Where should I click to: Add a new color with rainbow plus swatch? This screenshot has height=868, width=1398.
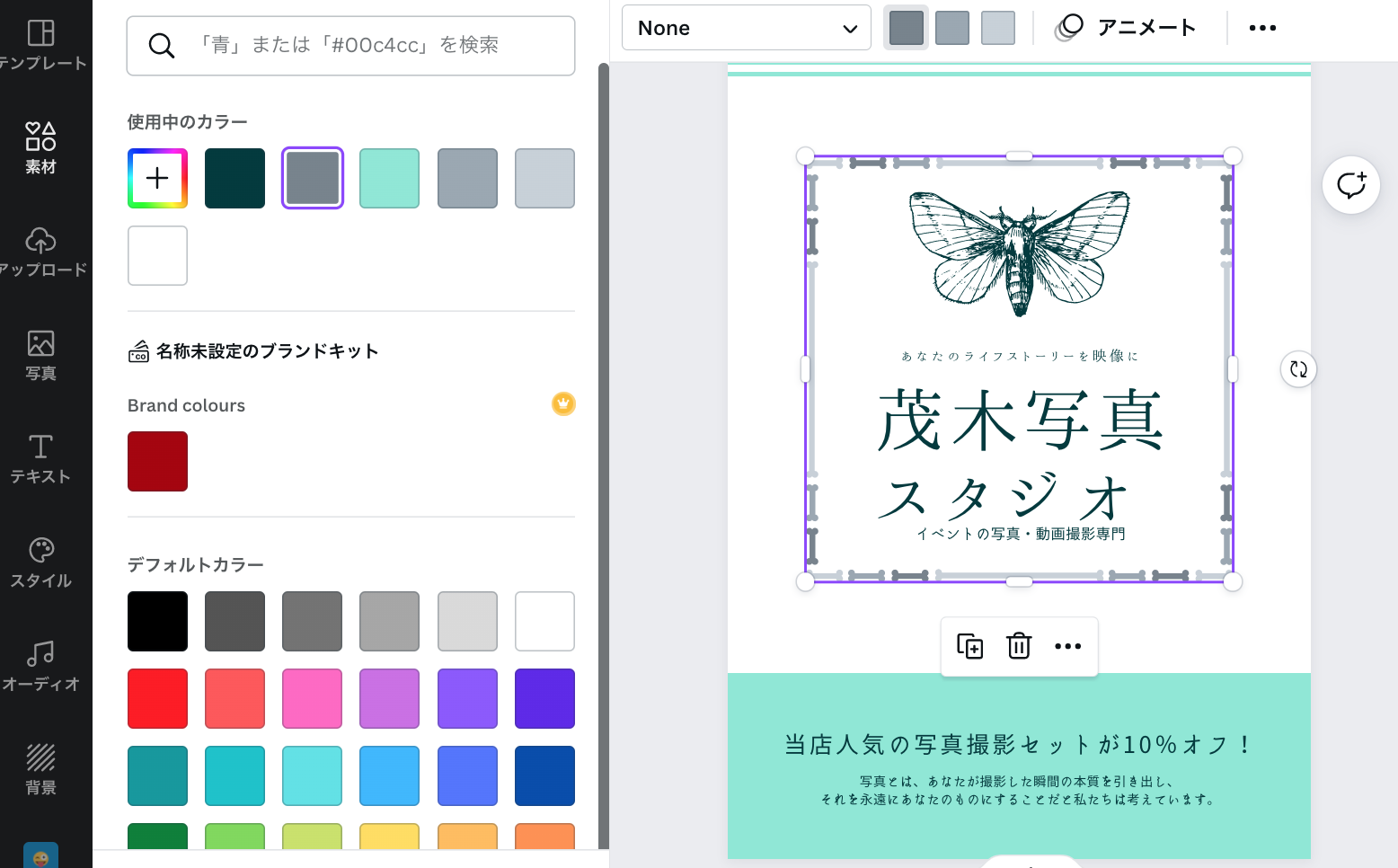[157, 178]
